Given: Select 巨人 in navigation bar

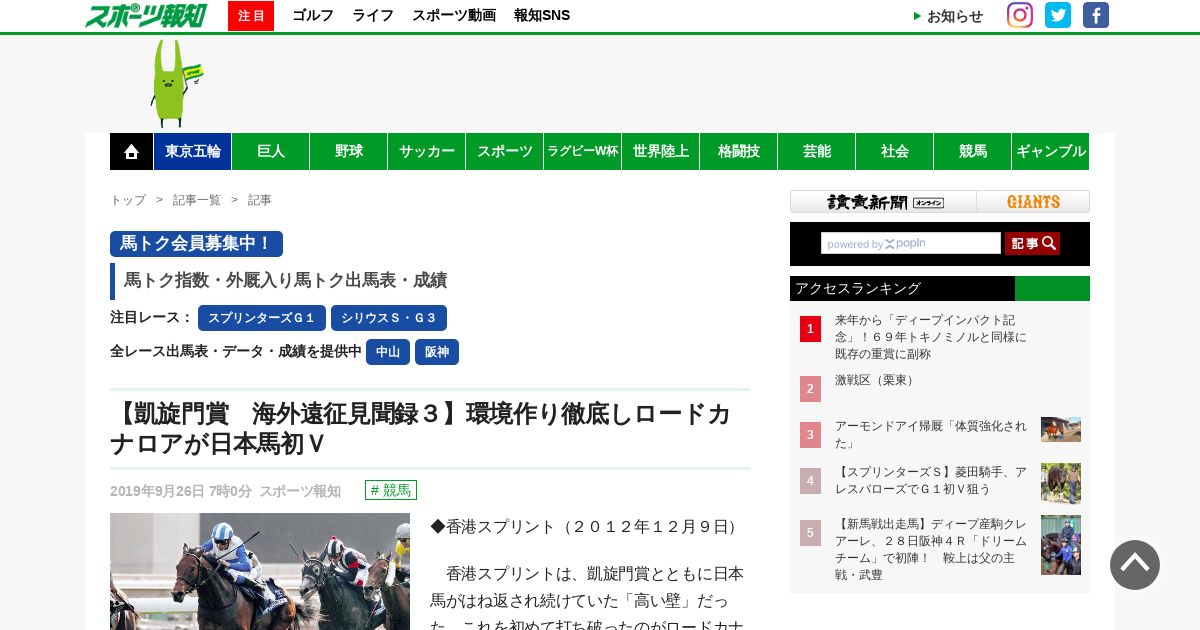Looking at the screenshot, I should click(271, 151).
